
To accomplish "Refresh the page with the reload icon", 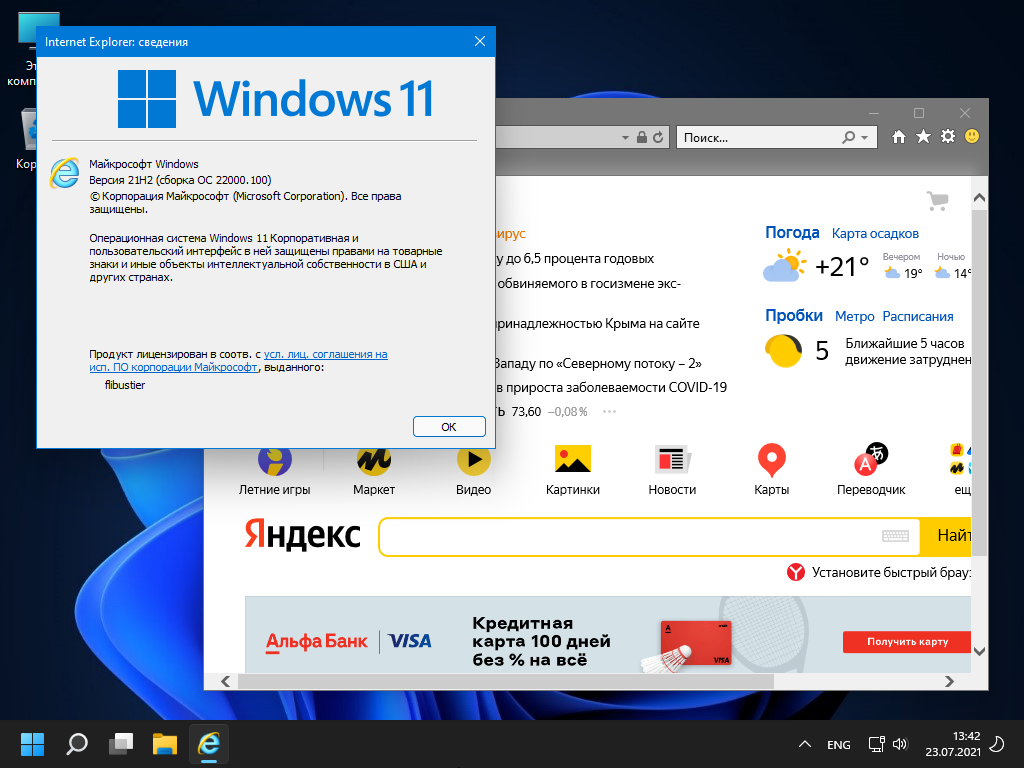I will tap(659, 137).
